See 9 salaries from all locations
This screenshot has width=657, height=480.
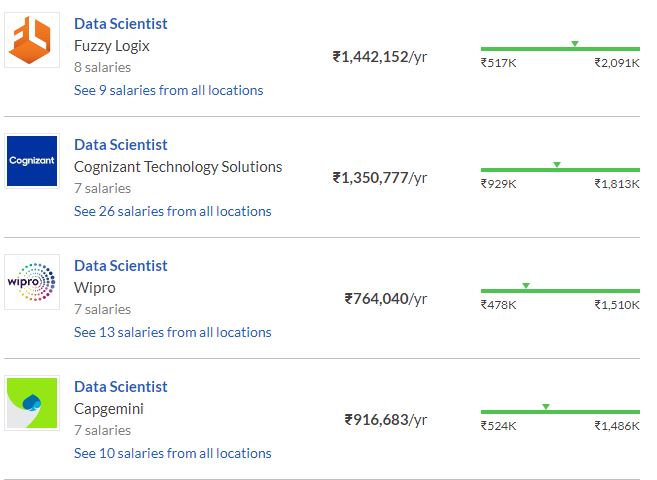(x=168, y=90)
